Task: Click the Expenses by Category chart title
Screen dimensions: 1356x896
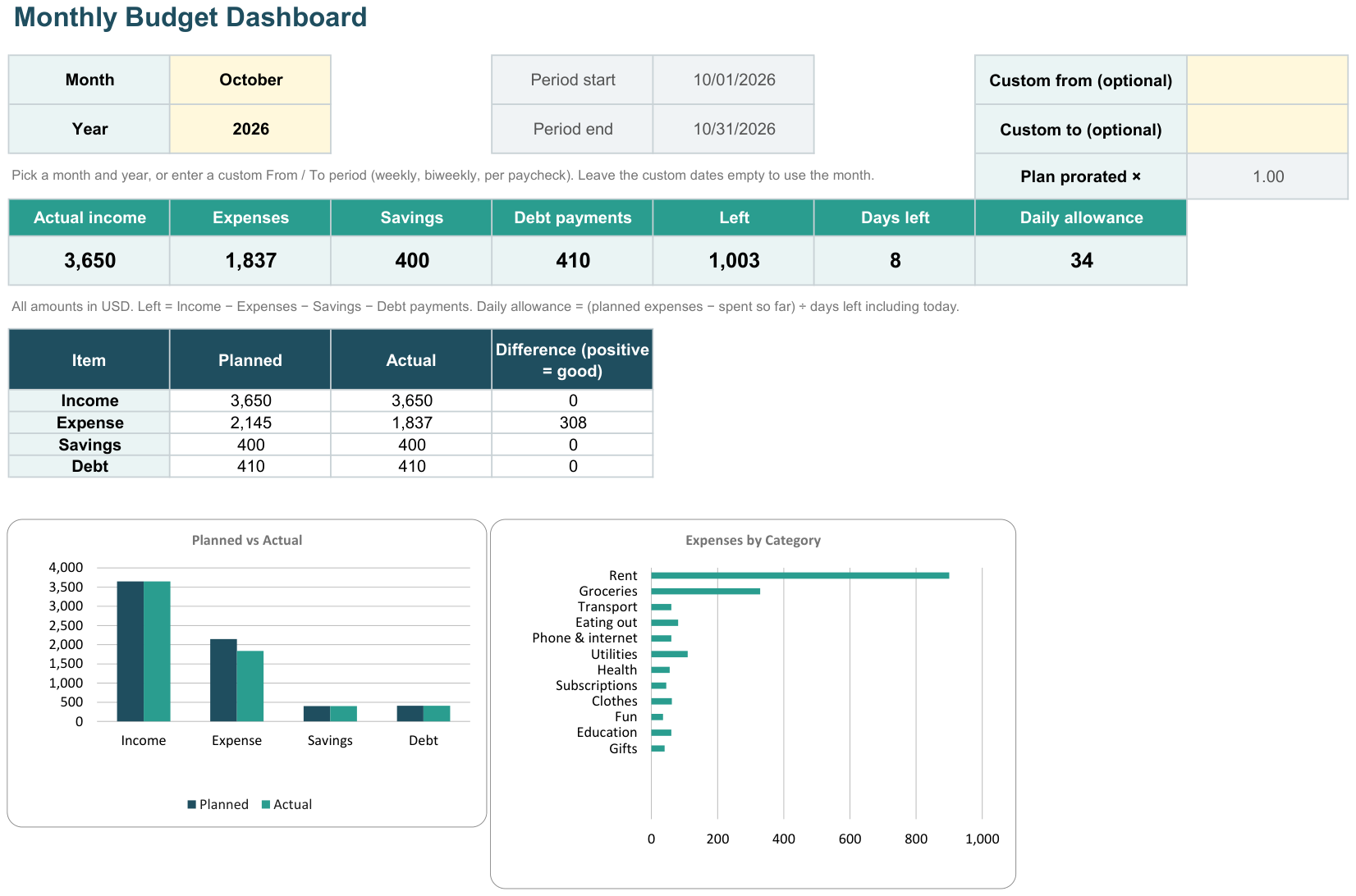Action: [x=754, y=540]
